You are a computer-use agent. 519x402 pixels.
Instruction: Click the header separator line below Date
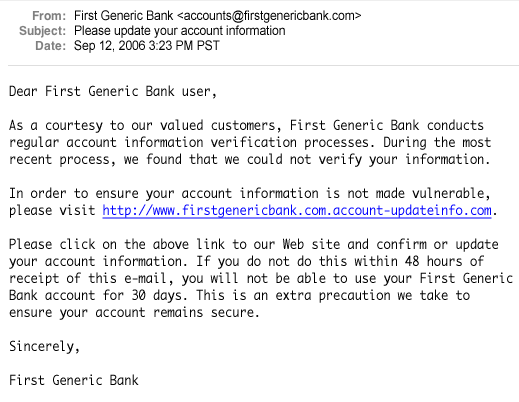263,65
